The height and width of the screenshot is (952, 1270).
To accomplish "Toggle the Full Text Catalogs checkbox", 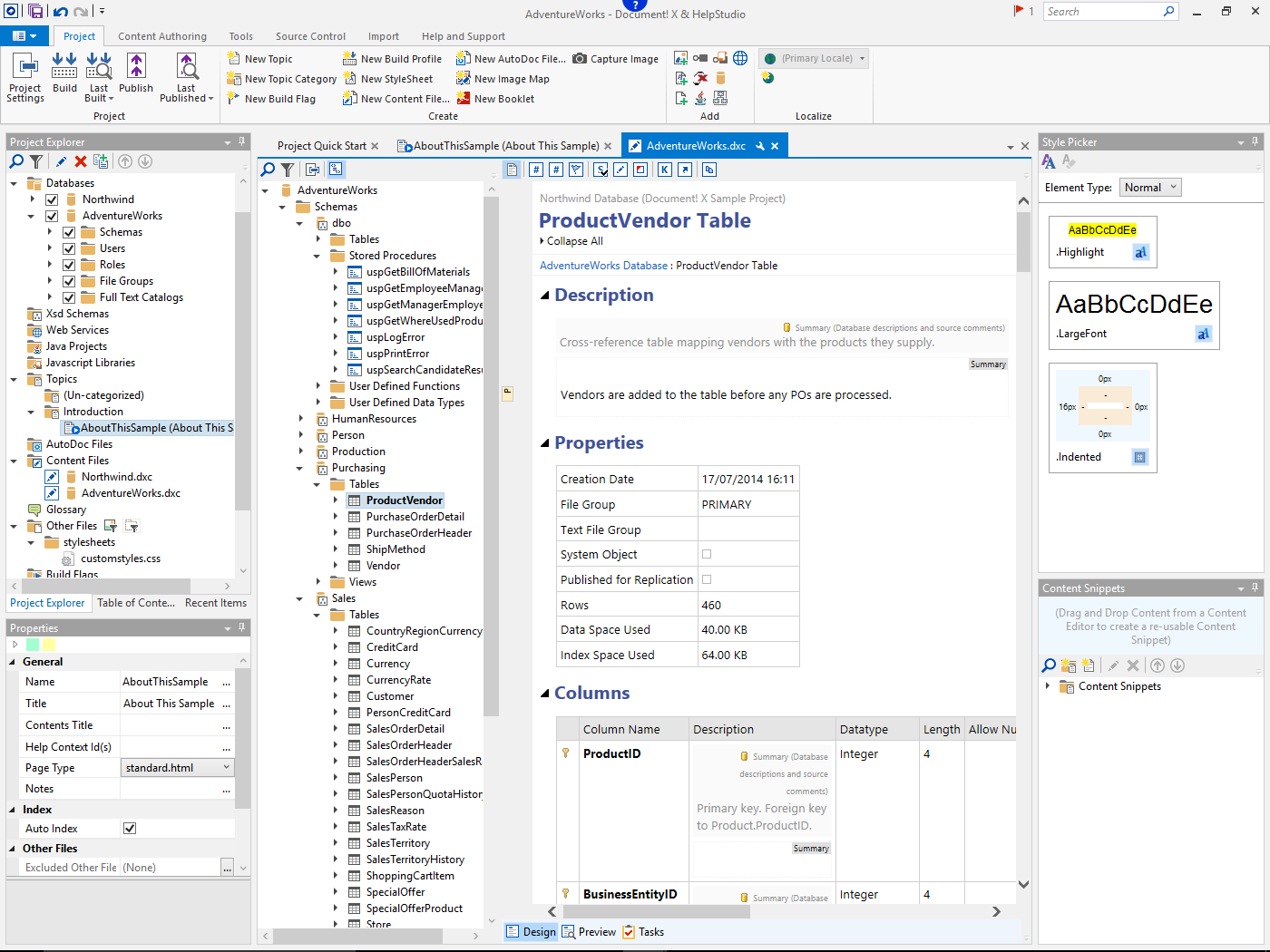I will (x=69, y=297).
